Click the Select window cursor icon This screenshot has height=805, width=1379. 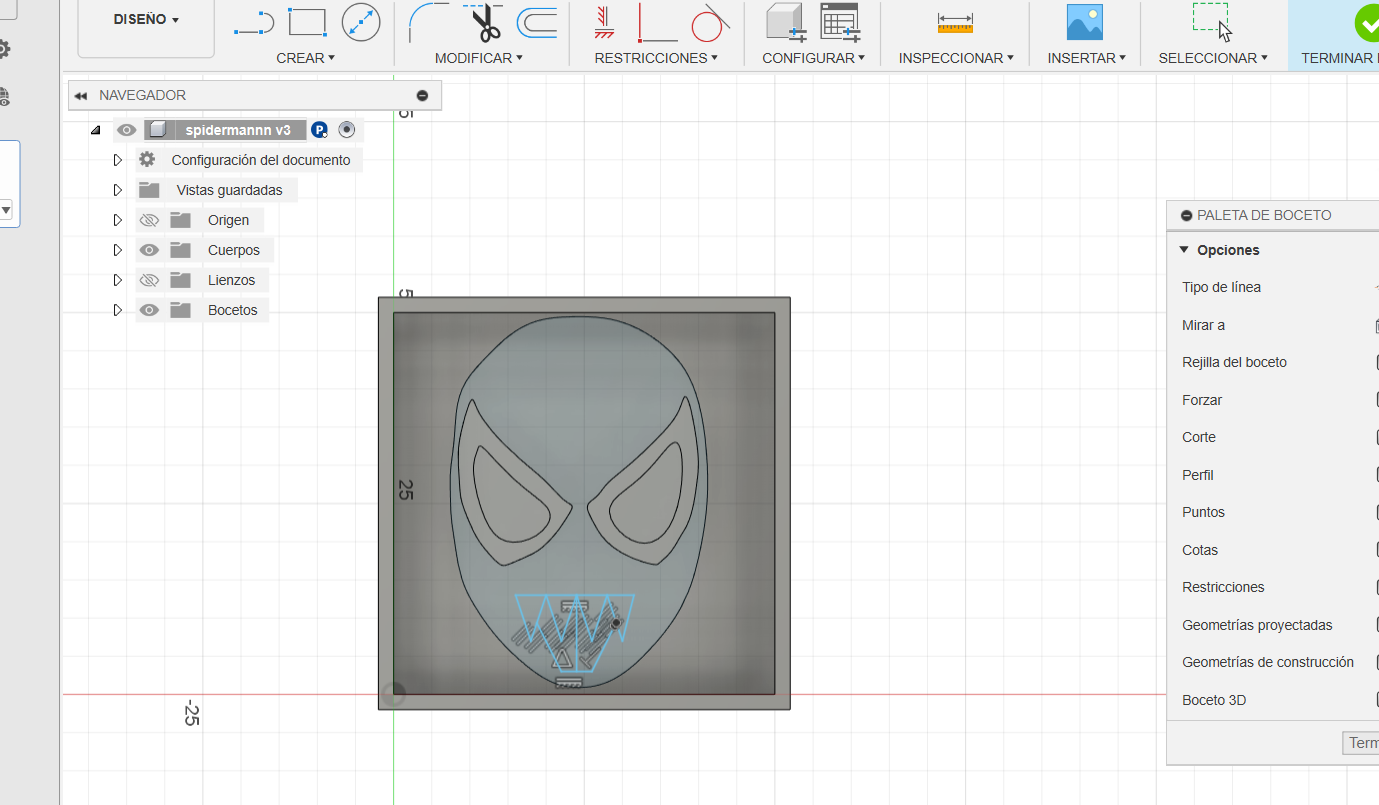point(1212,22)
